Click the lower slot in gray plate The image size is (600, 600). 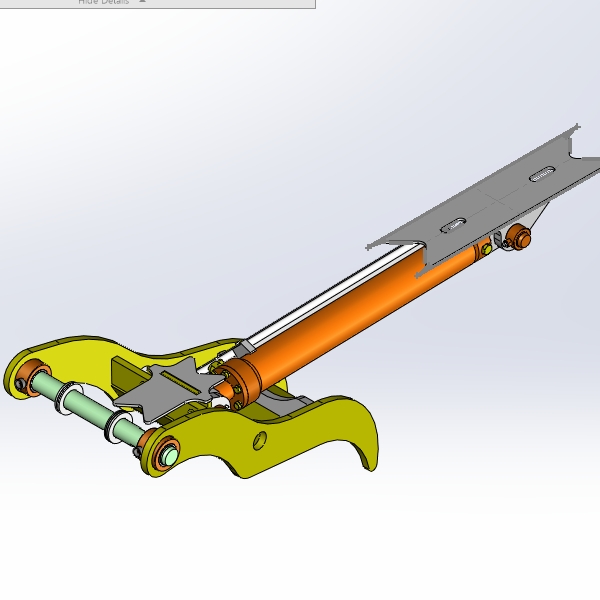[x=452, y=224]
